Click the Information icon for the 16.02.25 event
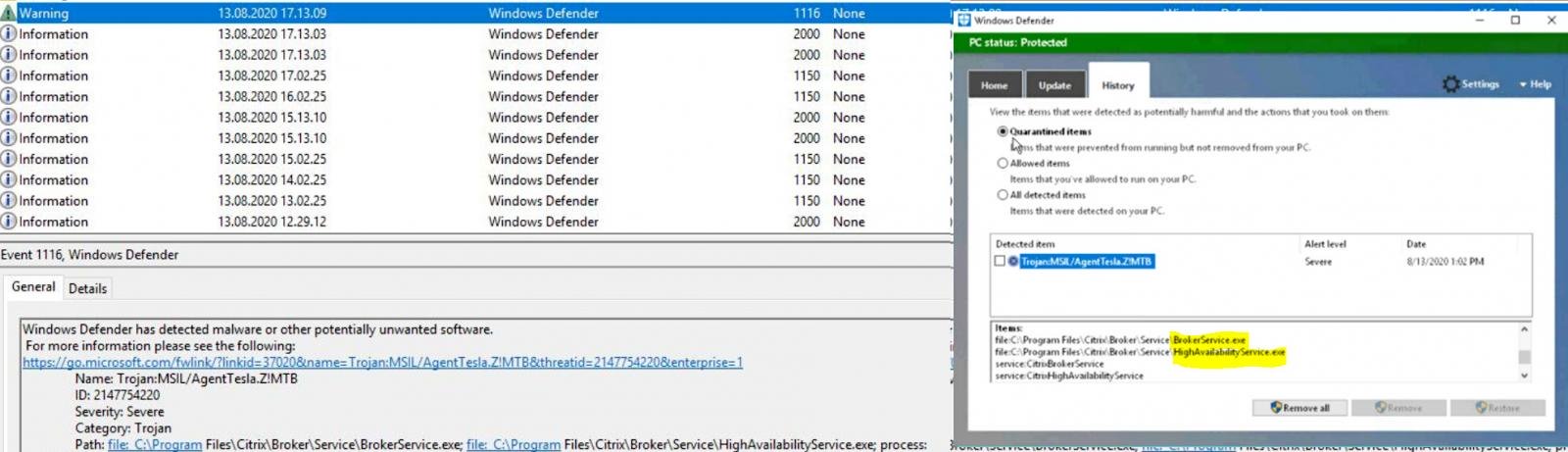The height and width of the screenshot is (452, 1568). (x=9, y=96)
